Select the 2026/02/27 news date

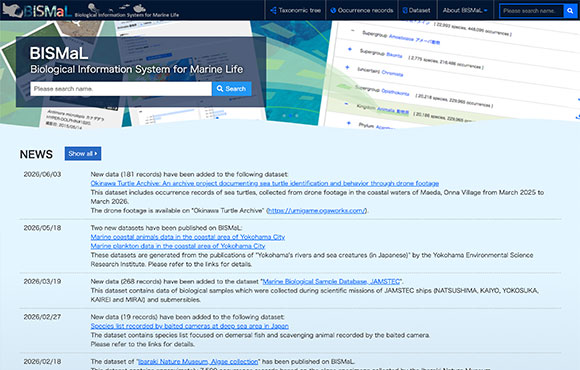tap(42, 317)
